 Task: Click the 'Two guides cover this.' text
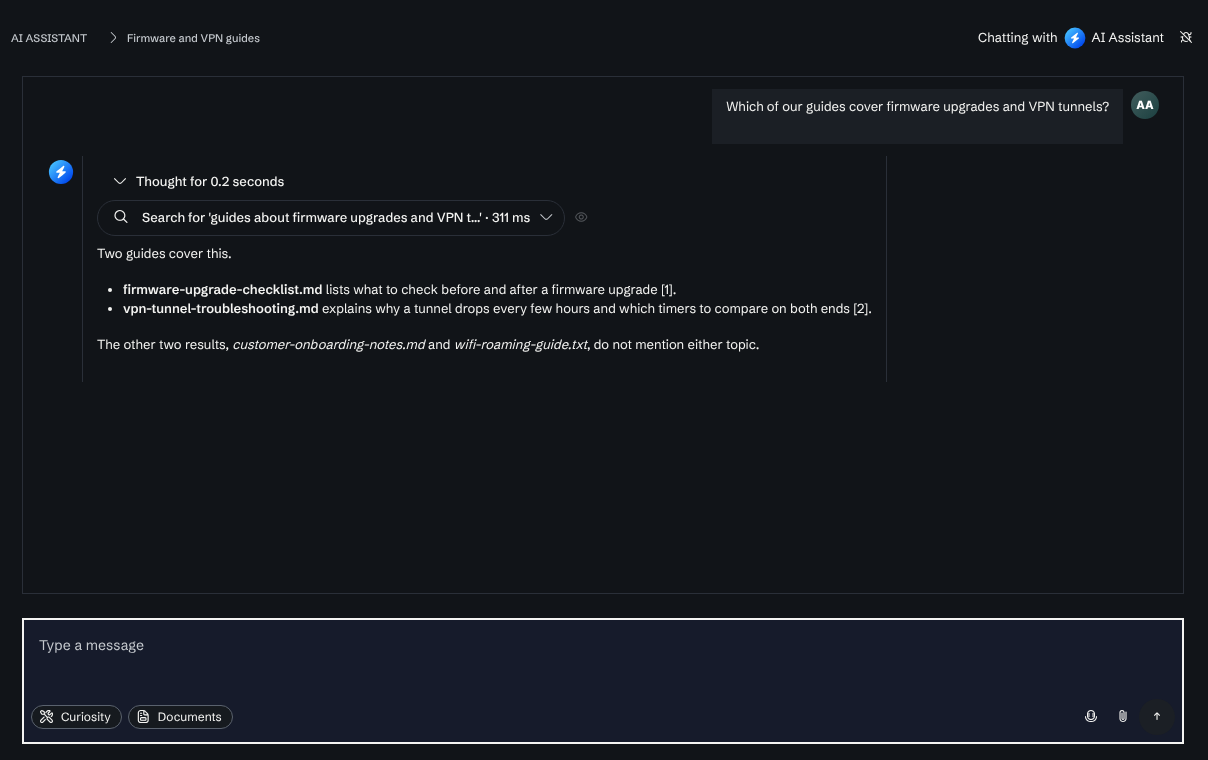[164, 253]
